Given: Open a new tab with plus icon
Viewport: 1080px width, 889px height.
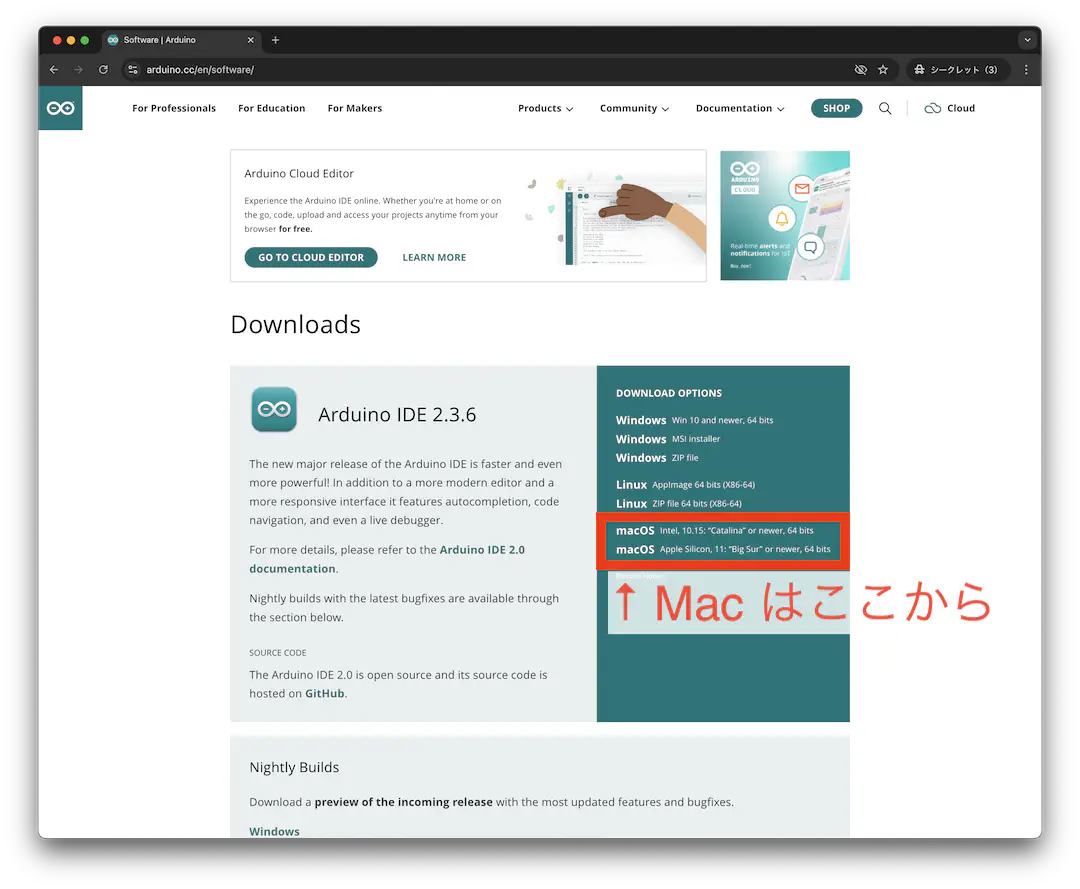Looking at the screenshot, I should [276, 40].
